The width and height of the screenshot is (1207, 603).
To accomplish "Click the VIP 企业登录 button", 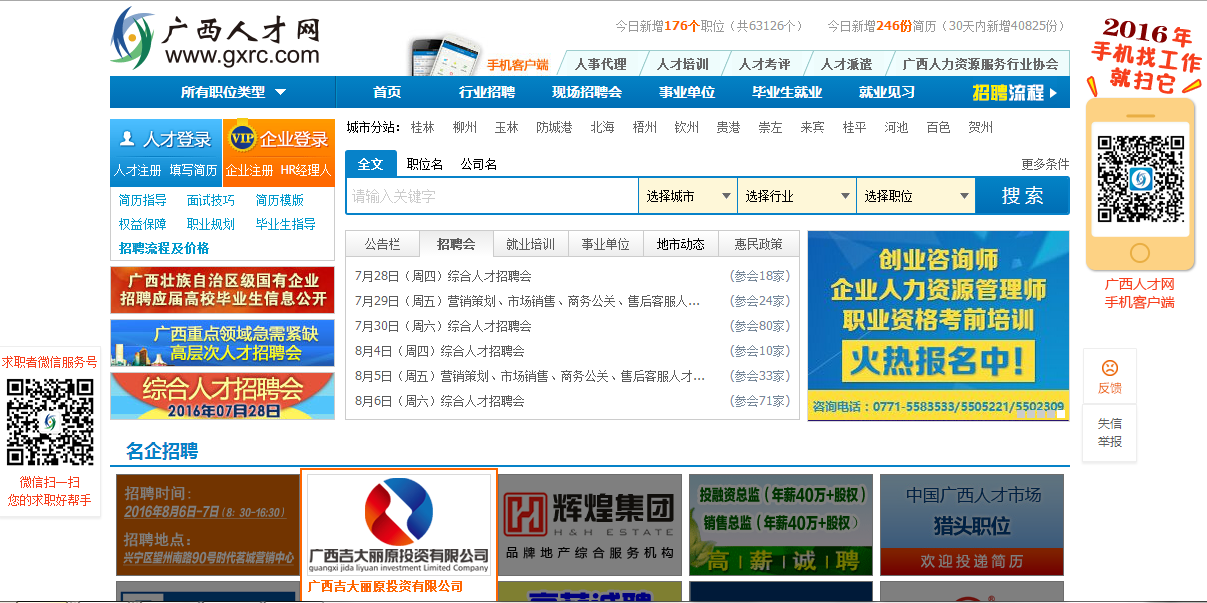I will pyautogui.click(x=279, y=139).
